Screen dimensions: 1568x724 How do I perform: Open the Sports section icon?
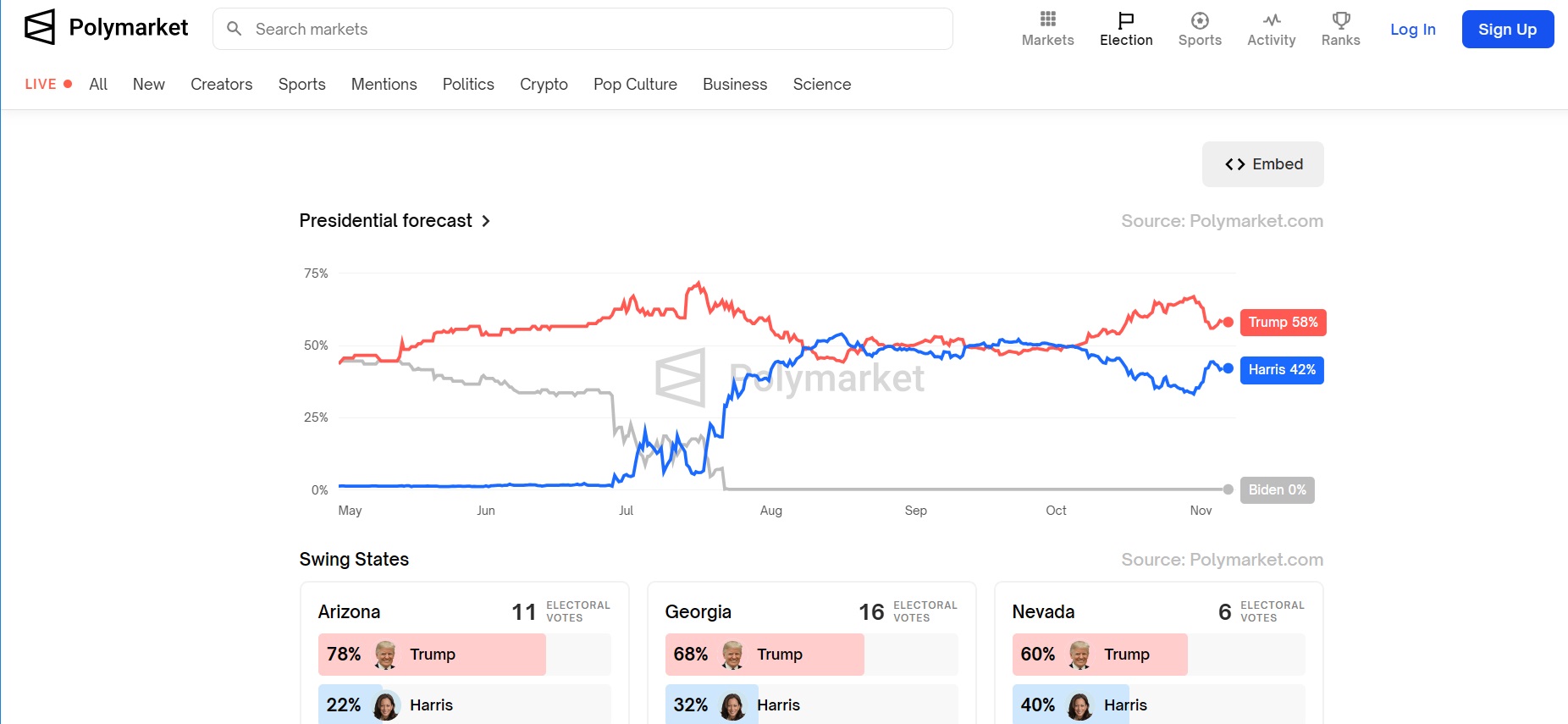[x=1199, y=19]
